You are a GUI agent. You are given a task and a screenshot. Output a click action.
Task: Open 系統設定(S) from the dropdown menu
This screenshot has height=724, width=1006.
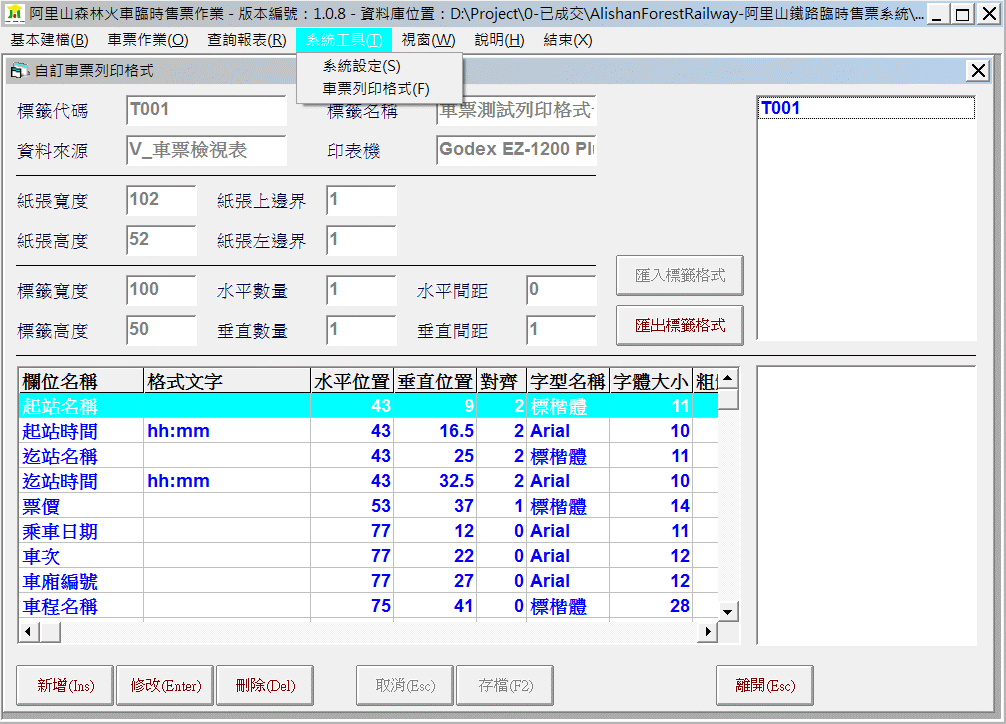361,66
